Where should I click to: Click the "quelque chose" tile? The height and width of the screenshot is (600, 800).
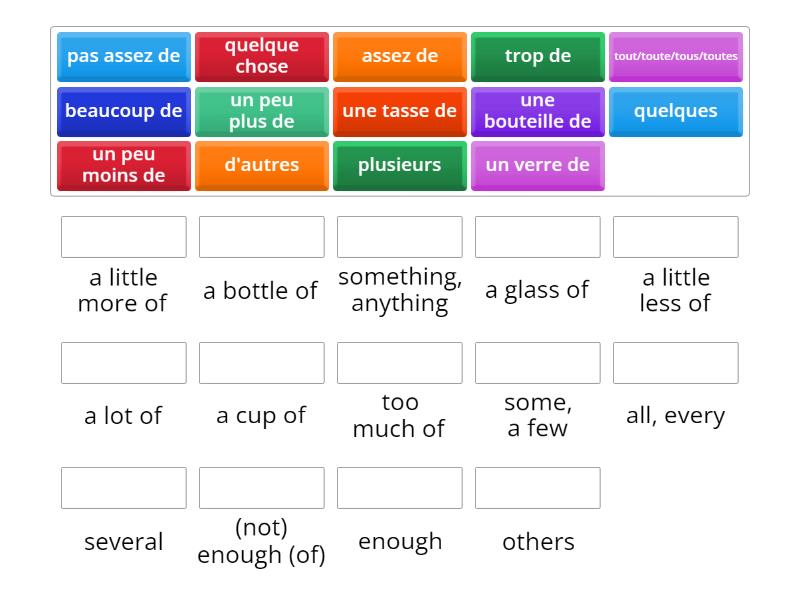pos(261,56)
